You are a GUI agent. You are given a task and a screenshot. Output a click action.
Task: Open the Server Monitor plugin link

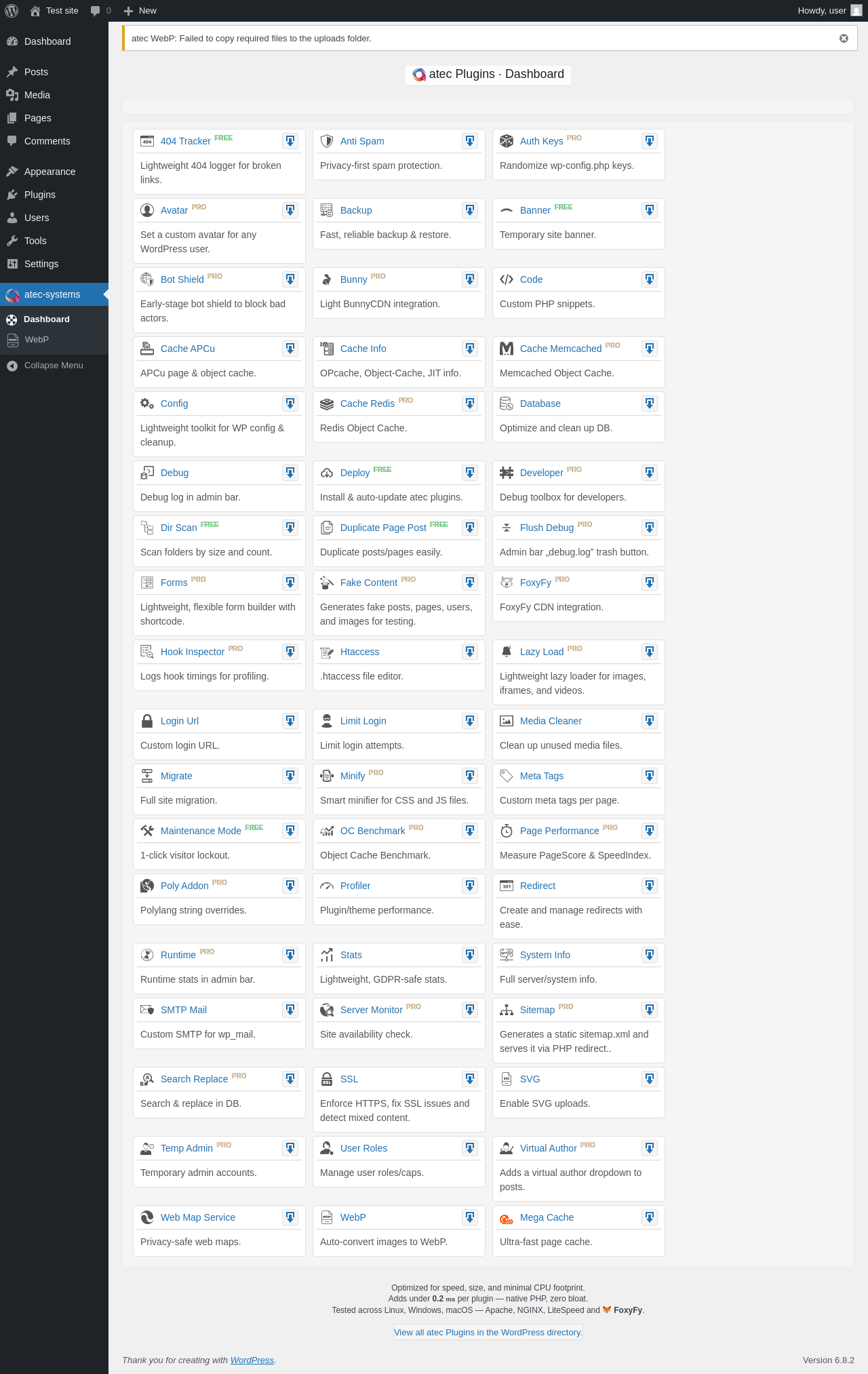coord(372,1010)
